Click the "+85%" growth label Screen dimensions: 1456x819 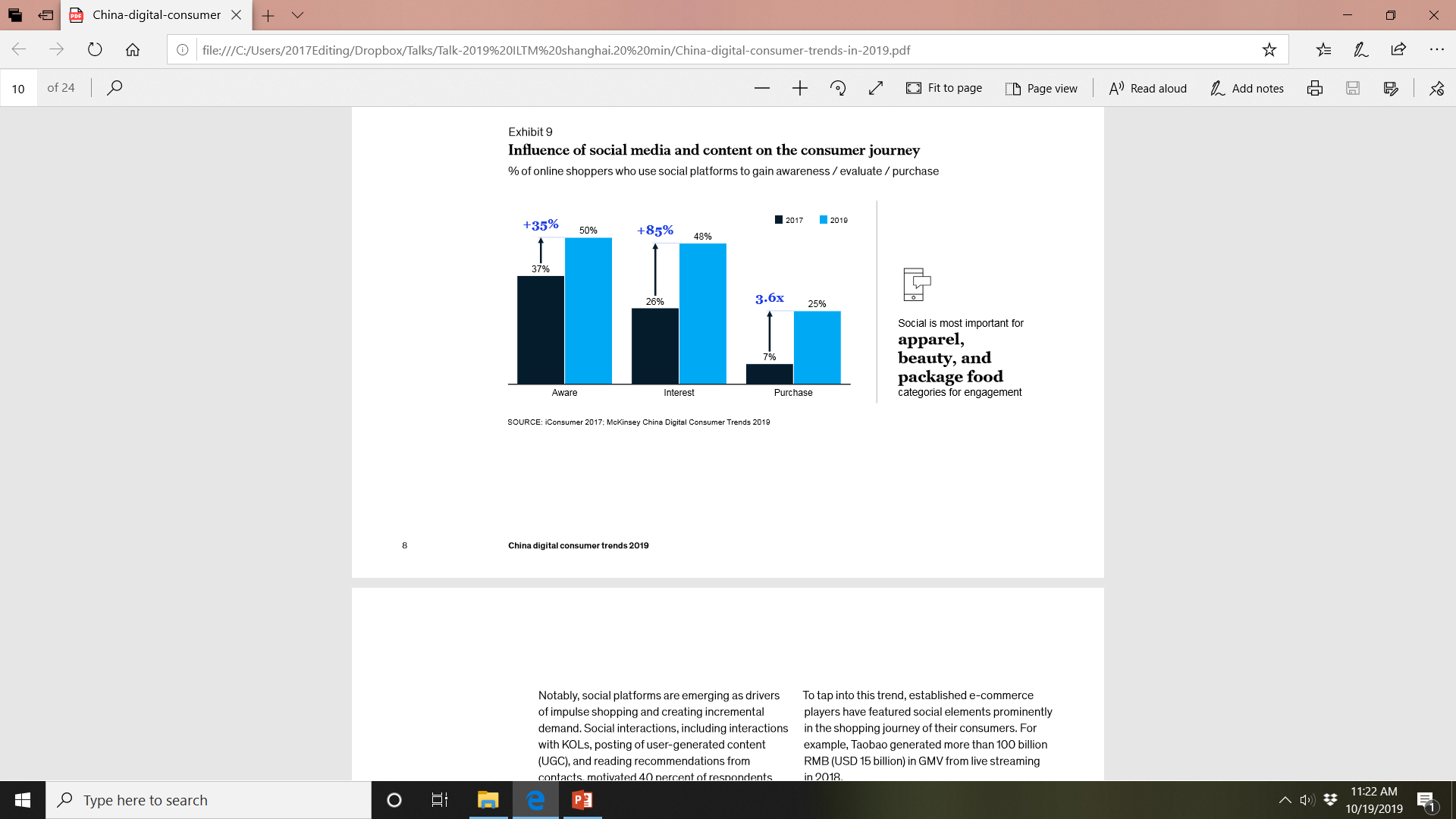click(655, 230)
